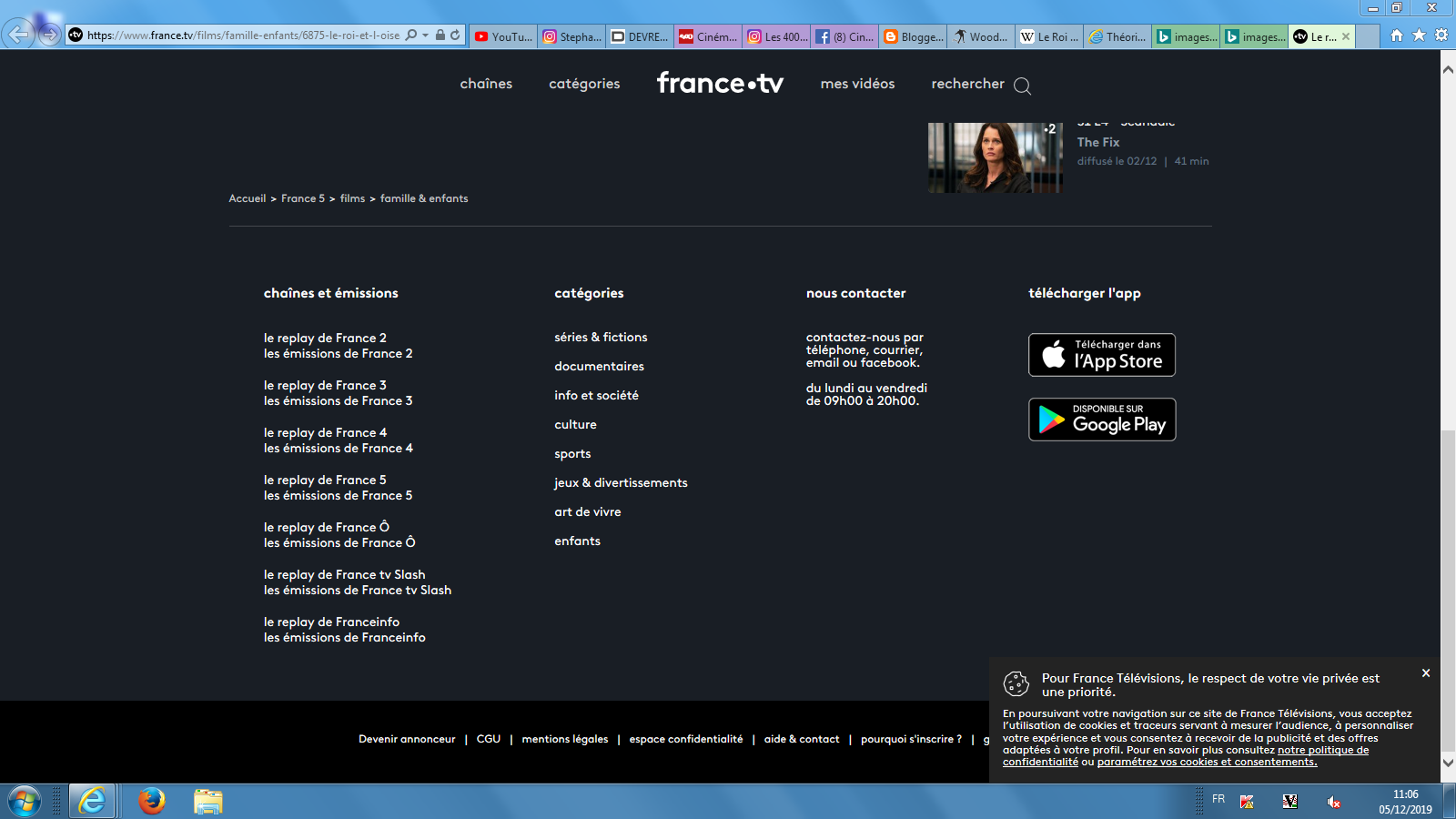Switch to the Ciném... tab
Viewport: 1456px width, 819px height.
tap(708, 36)
